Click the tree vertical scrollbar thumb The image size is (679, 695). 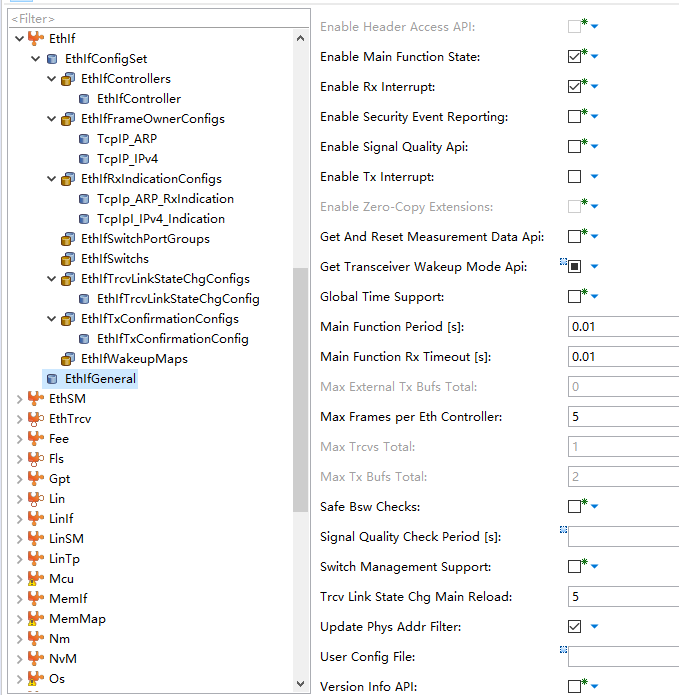(x=300, y=390)
